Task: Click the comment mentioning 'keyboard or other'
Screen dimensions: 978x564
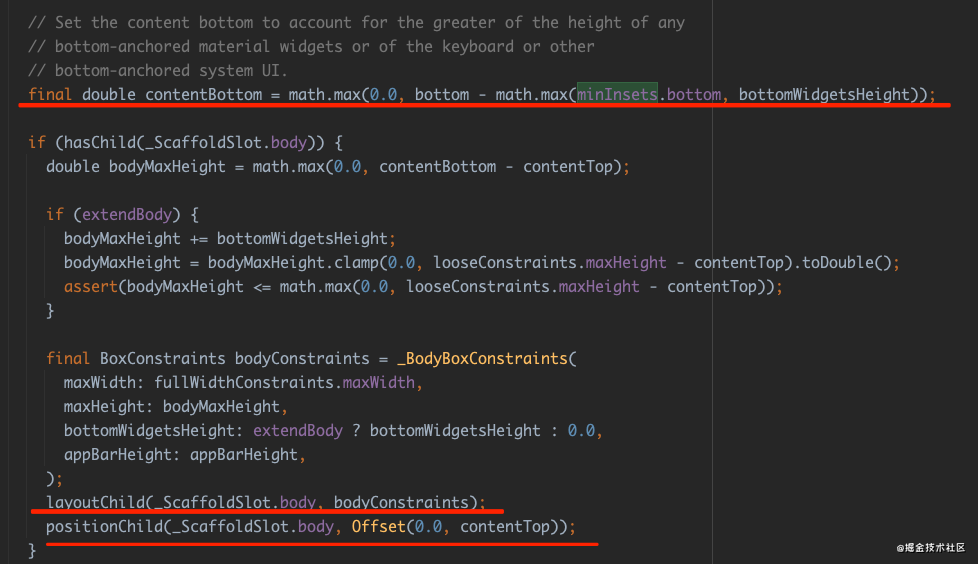Action: point(311,47)
